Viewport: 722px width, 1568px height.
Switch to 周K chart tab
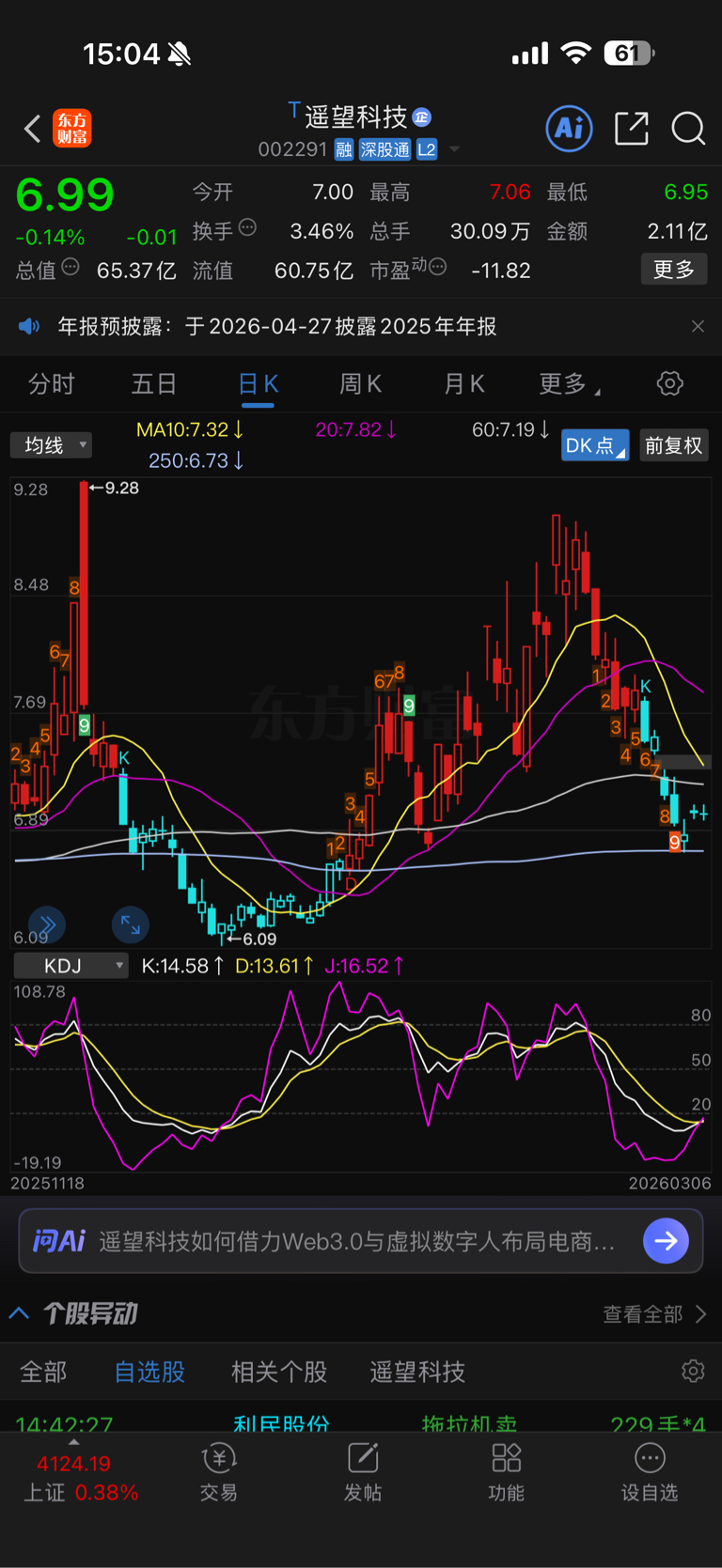pos(360,383)
